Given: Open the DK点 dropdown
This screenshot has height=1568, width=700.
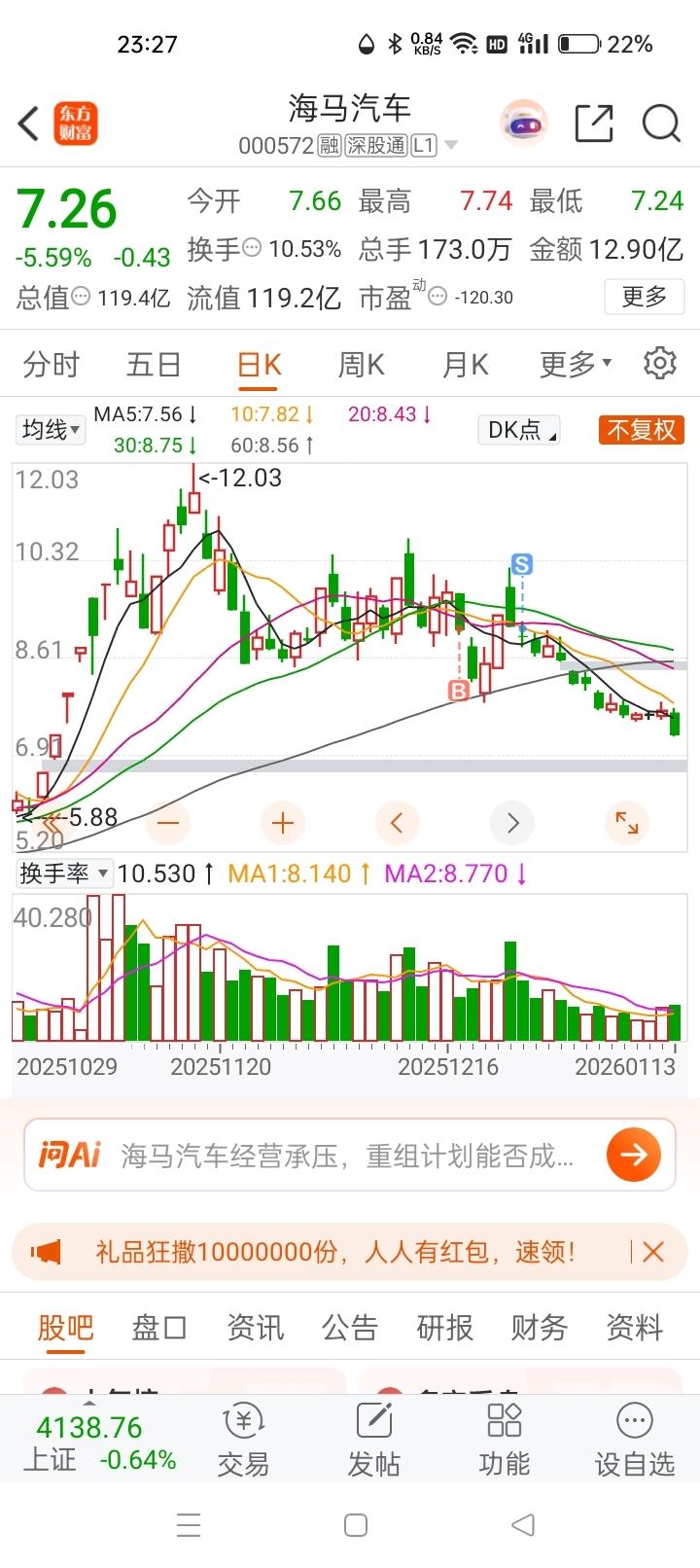Looking at the screenshot, I should (x=520, y=429).
